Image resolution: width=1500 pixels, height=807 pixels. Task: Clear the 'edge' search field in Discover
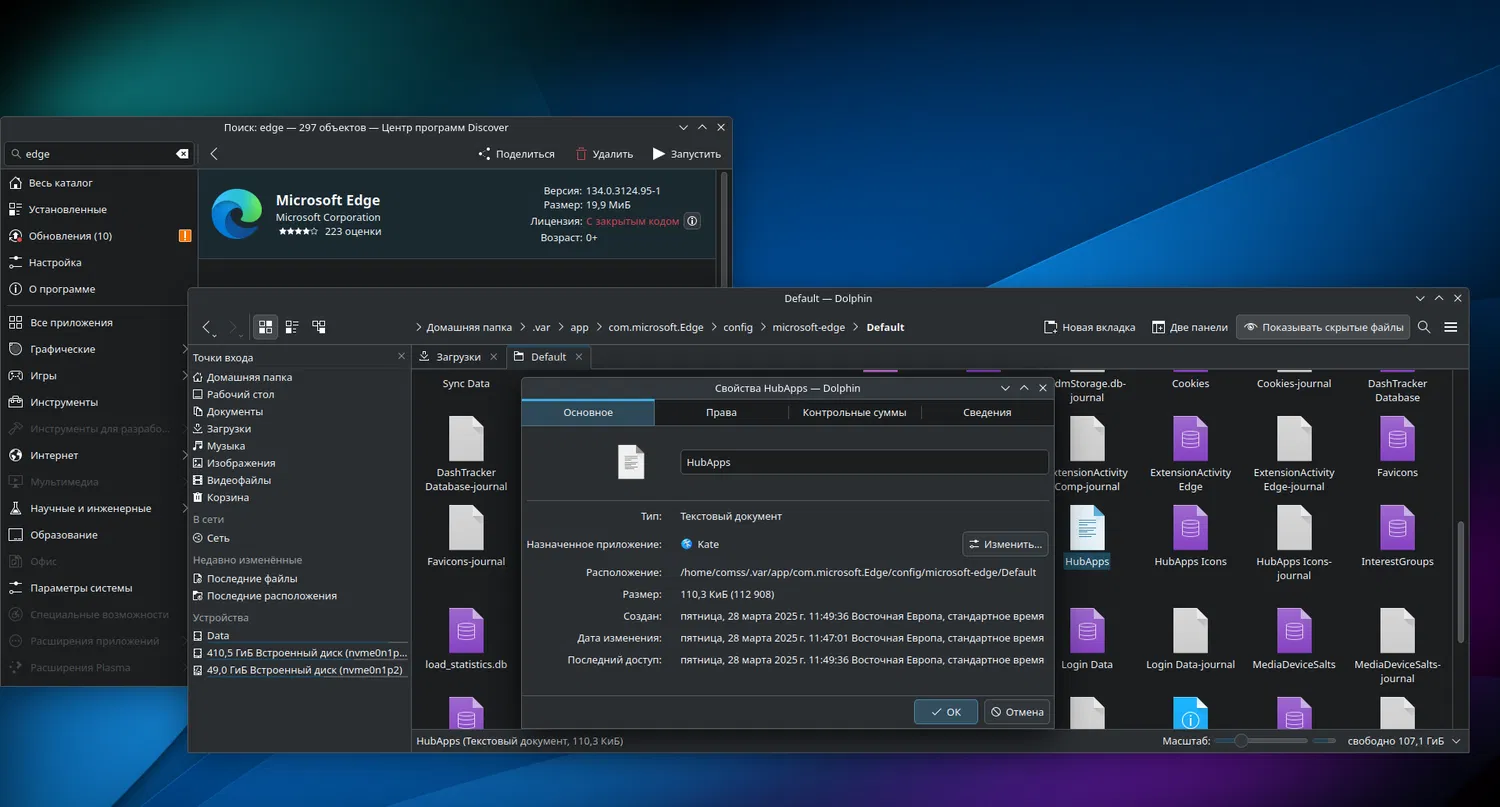tap(182, 154)
